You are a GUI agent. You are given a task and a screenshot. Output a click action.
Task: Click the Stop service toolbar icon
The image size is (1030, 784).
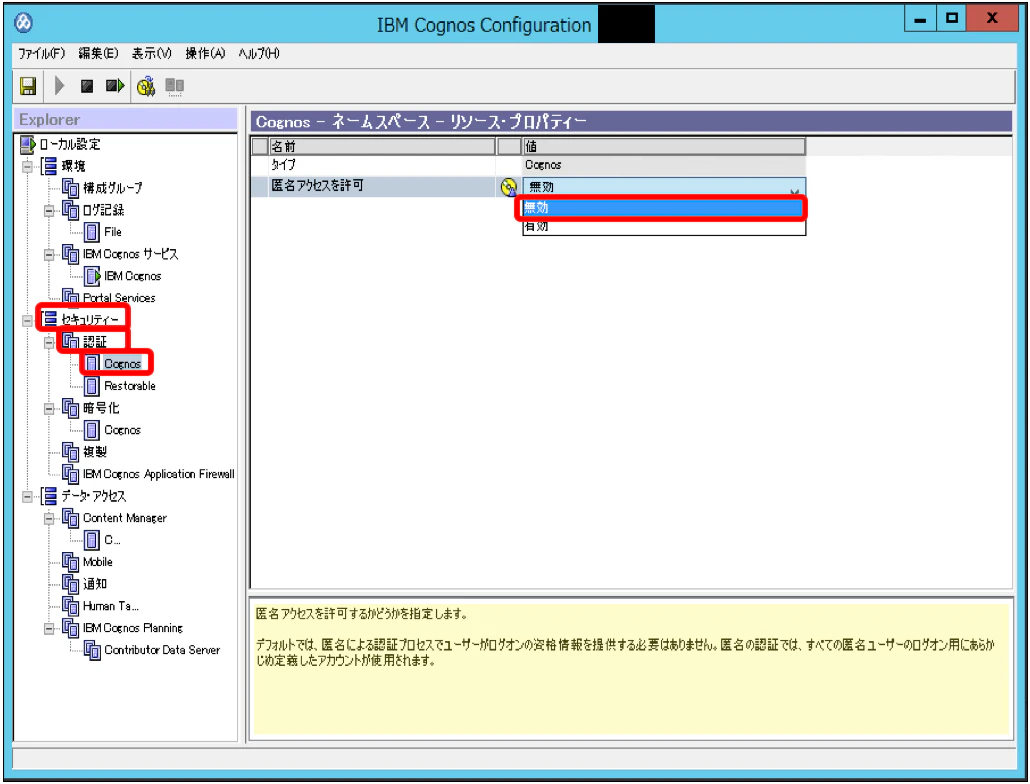tap(87, 86)
